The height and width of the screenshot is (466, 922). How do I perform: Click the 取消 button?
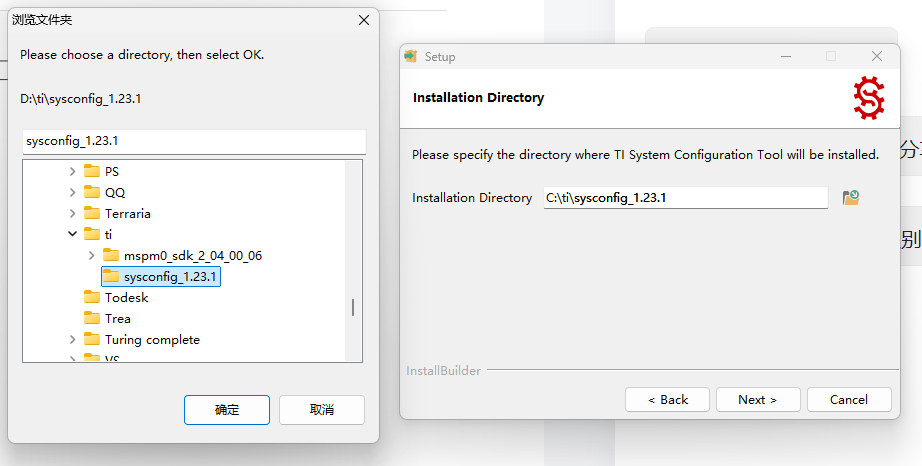322,410
